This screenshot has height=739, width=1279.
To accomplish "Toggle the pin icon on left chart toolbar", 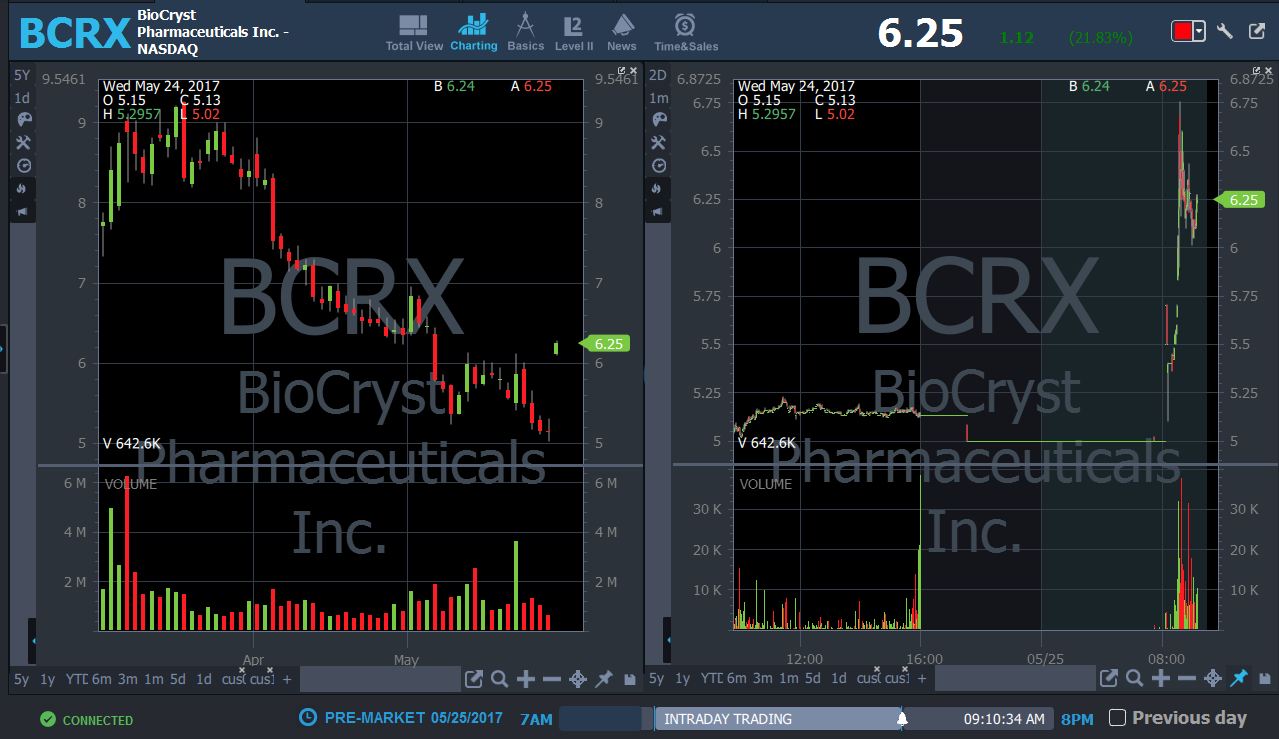I will (x=603, y=679).
